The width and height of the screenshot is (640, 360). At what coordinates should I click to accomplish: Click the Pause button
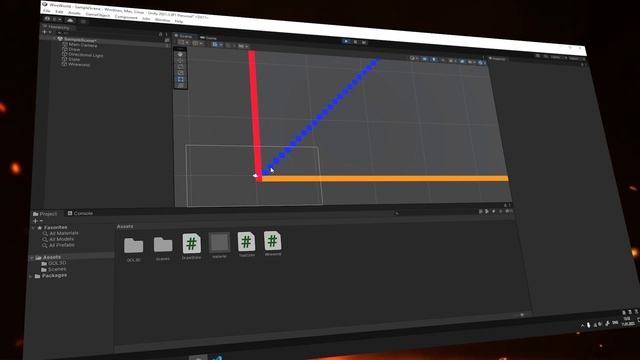(355, 42)
